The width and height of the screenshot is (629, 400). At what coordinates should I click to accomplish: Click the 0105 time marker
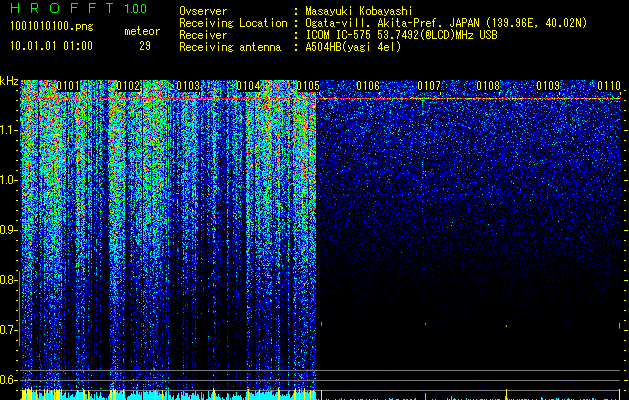(x=308, y=86)
